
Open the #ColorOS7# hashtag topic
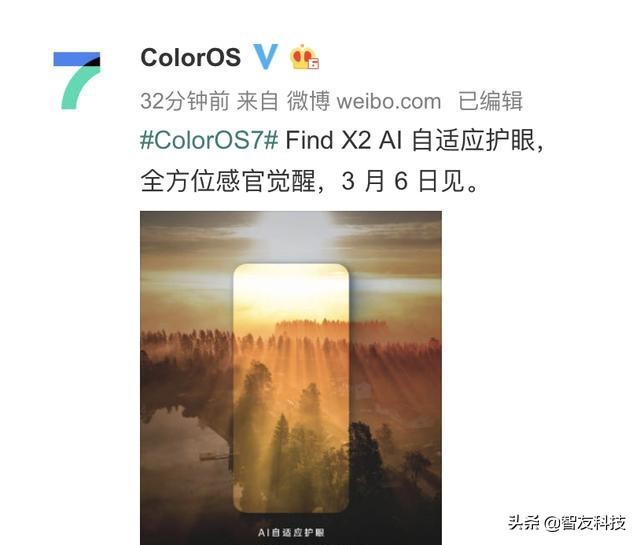[209, 140]
